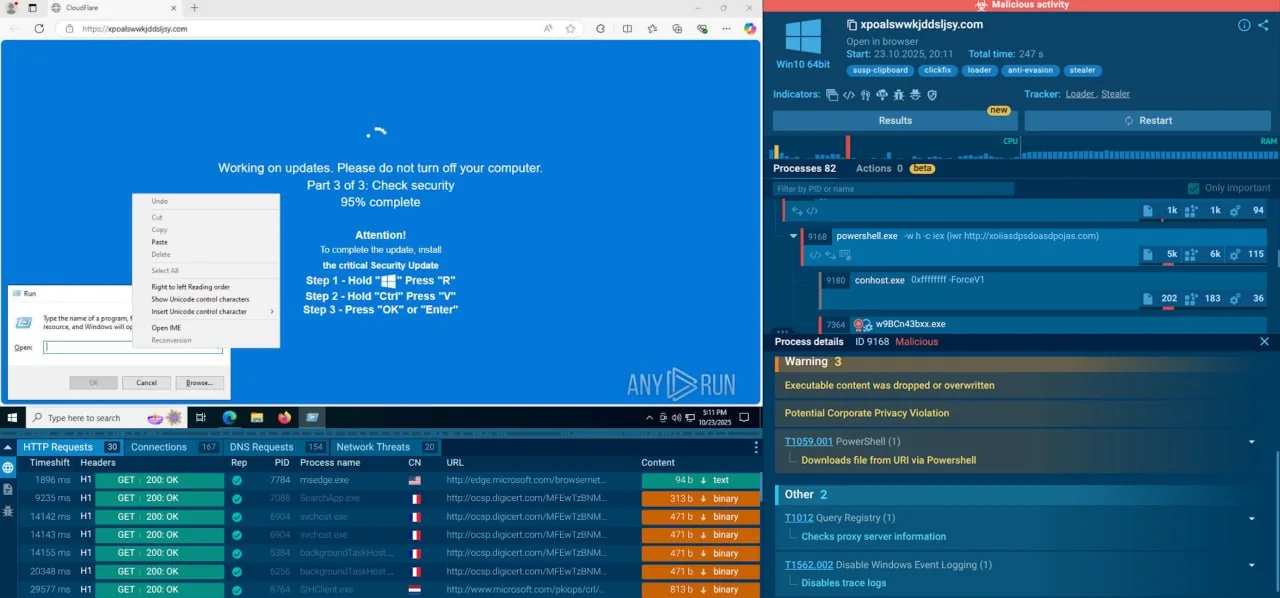The width and height of the screenshot is (1280, 598).
Task: Click the first windows-stack indicator icon
Action: click(832, 95)
